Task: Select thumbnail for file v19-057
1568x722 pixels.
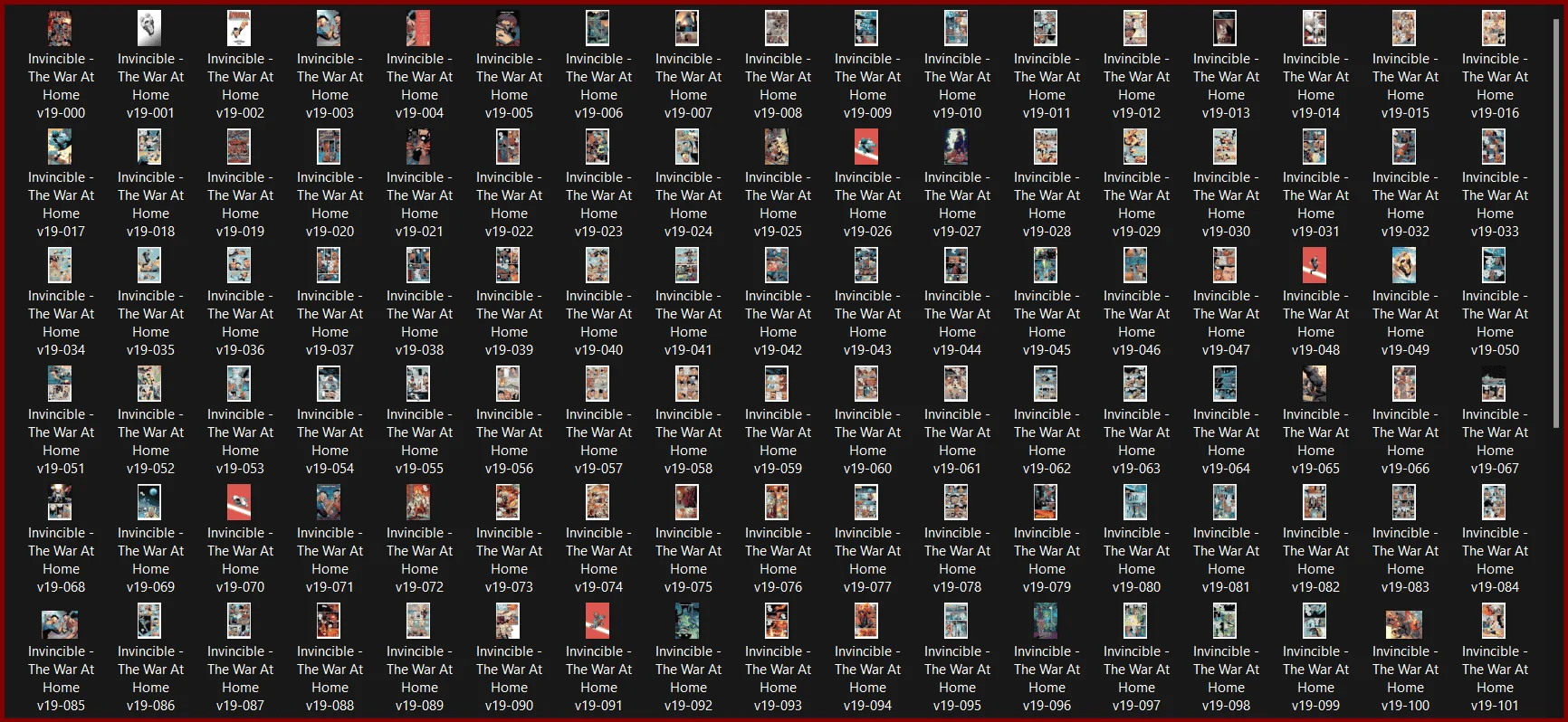Action: (x=598, y=385)
